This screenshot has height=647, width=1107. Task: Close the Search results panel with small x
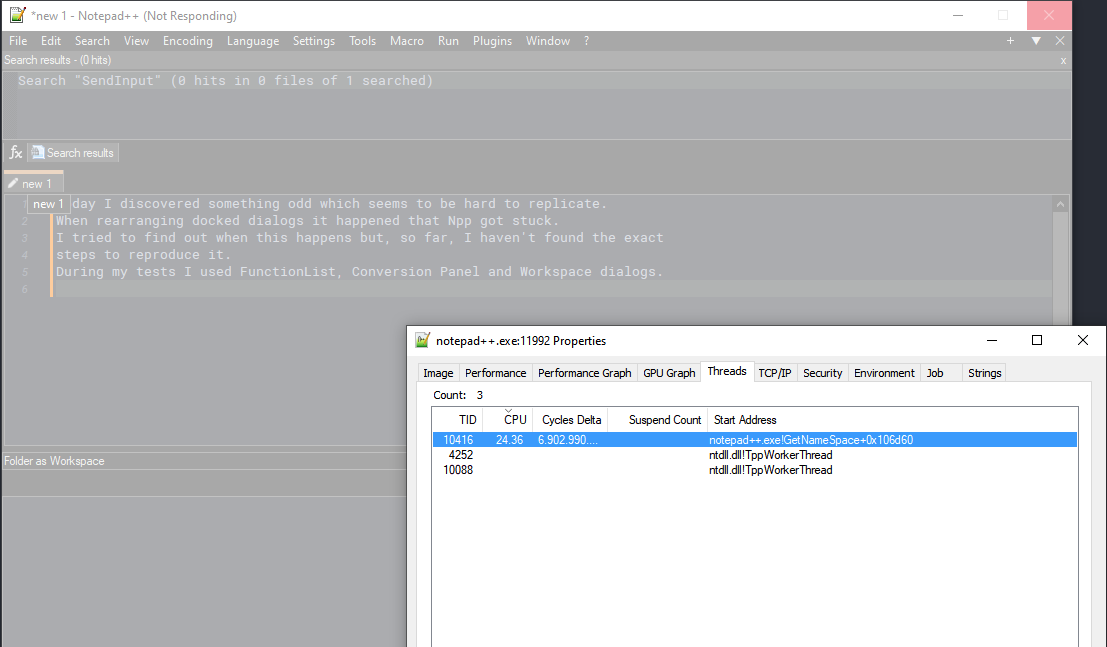[x=1063, y=61]
